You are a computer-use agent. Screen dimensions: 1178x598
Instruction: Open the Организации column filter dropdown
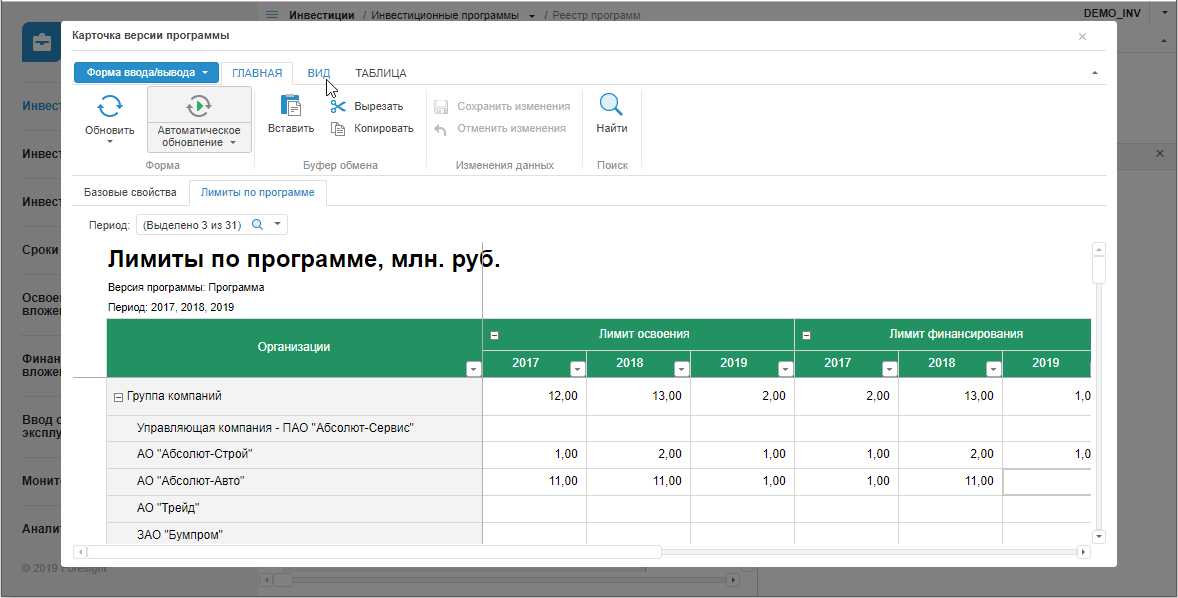[x=473, y=369]
